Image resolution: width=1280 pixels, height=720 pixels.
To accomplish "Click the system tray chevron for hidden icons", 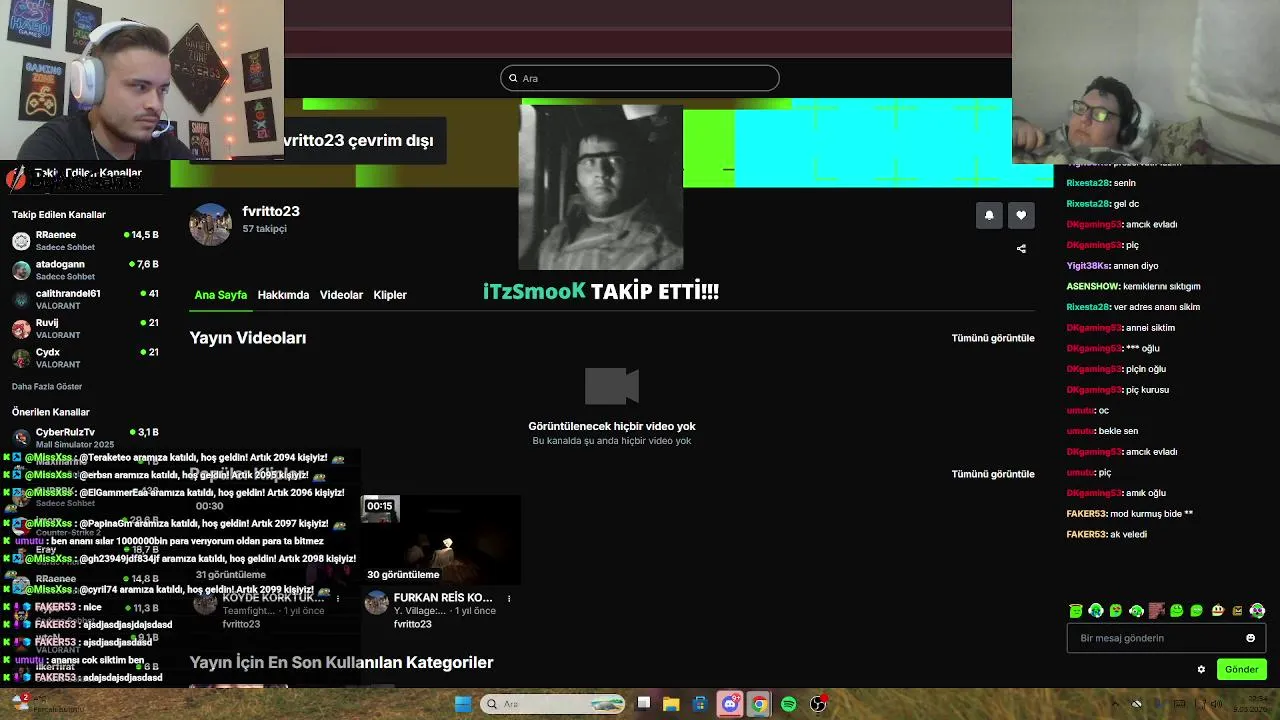I will (1116, 704).
